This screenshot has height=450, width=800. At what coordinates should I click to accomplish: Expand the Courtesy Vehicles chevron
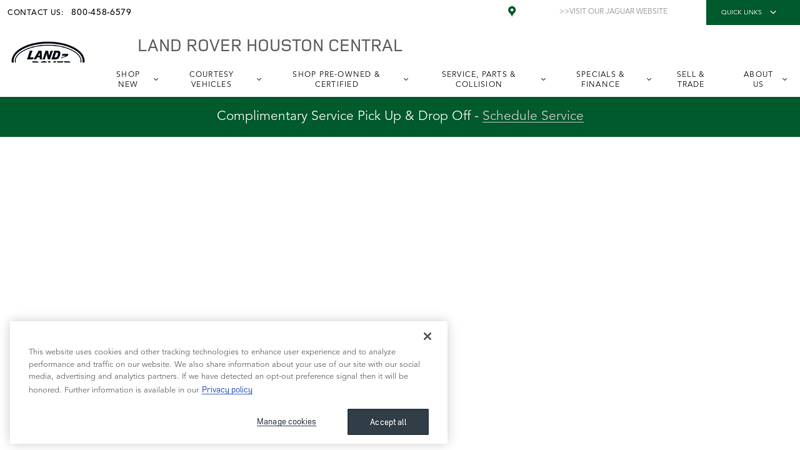coord(259,80)
